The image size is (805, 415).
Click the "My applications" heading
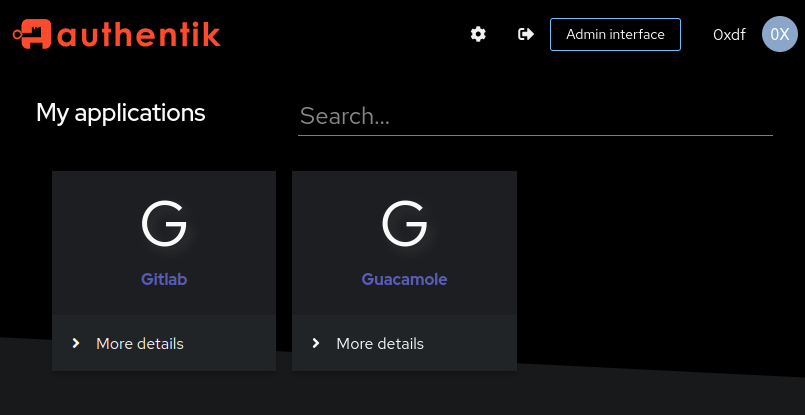coord(121,113)
